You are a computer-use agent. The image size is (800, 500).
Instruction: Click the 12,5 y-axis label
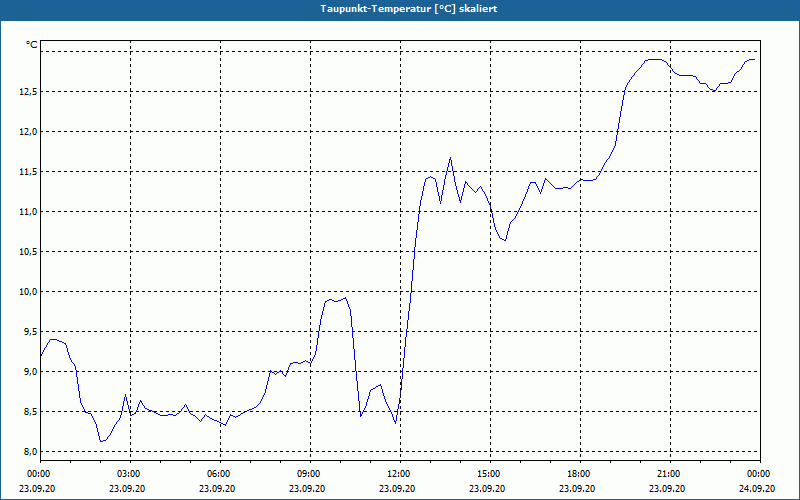click(x=29, y=92)
